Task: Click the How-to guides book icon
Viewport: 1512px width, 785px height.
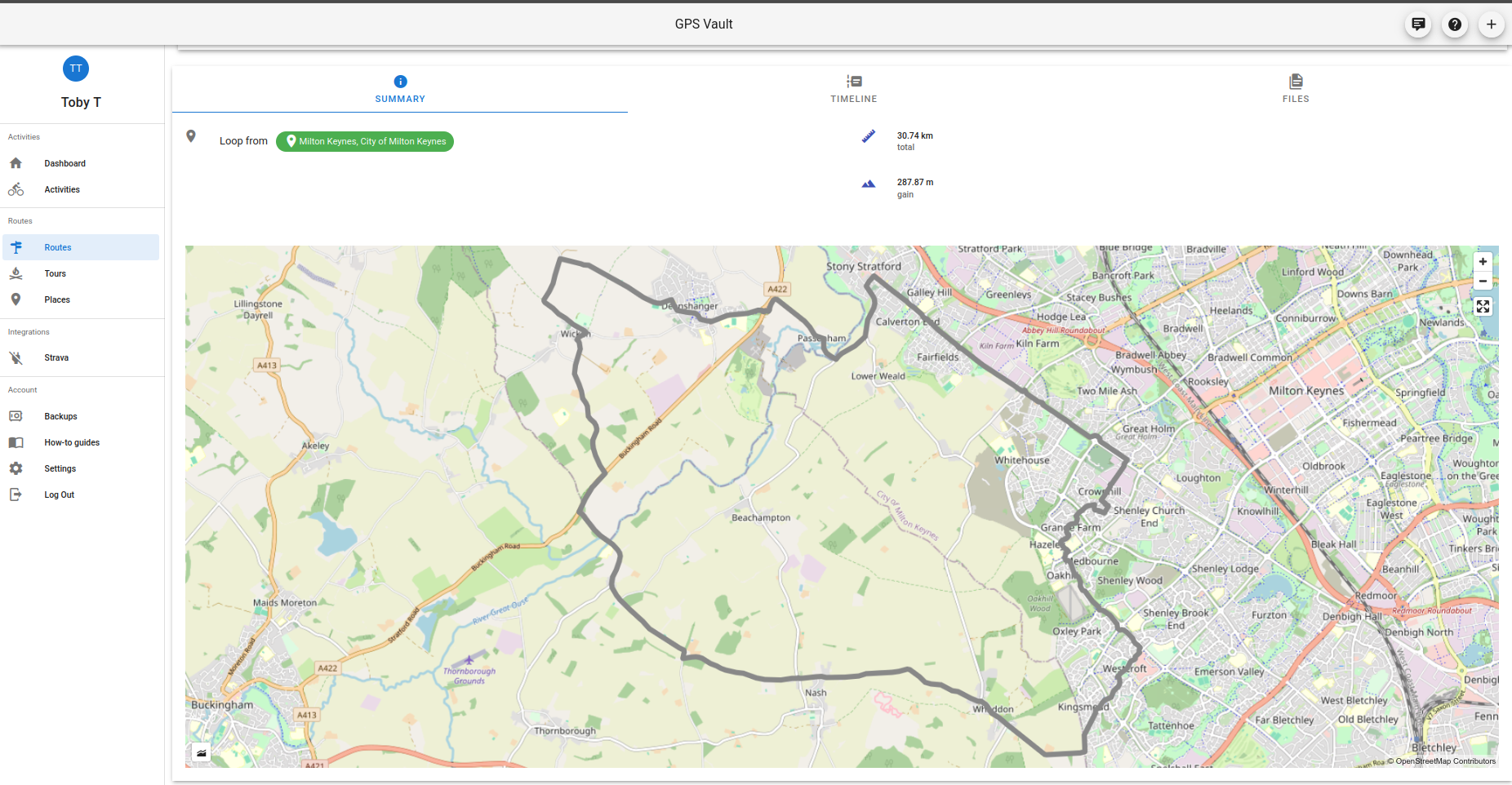Action: click(16, 442)
